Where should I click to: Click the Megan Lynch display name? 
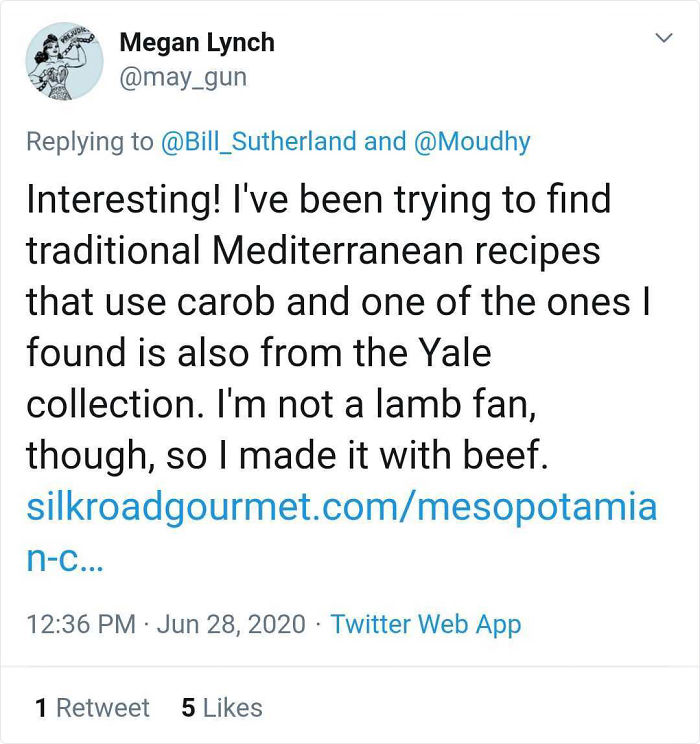tap(196, 43)
